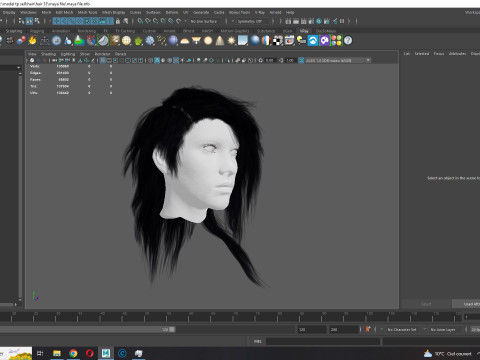Click the yellow lattice sphere shelf icon

126,41
